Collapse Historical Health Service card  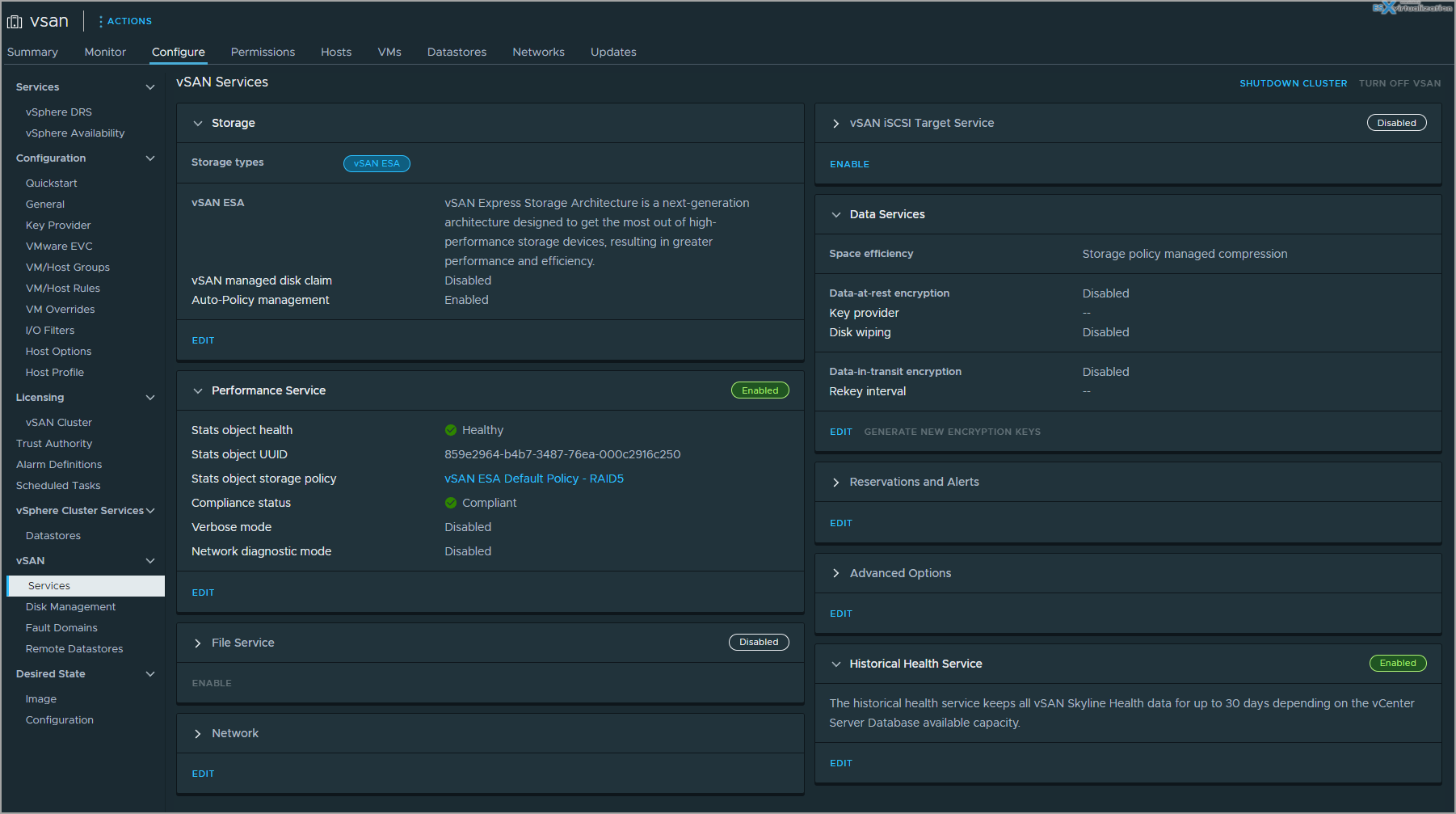tap(836, 664)
